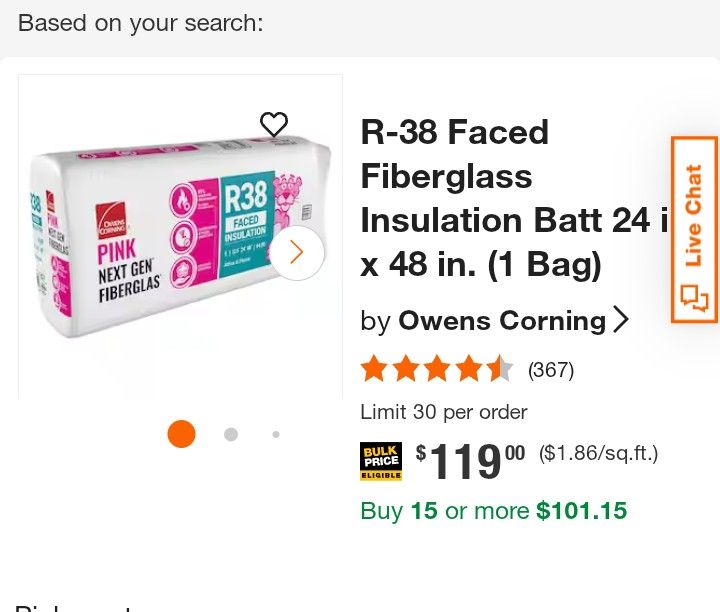Select the third small carousel dot
The height and width of the screenshot is (612, 720).
[x=276, y=434]
